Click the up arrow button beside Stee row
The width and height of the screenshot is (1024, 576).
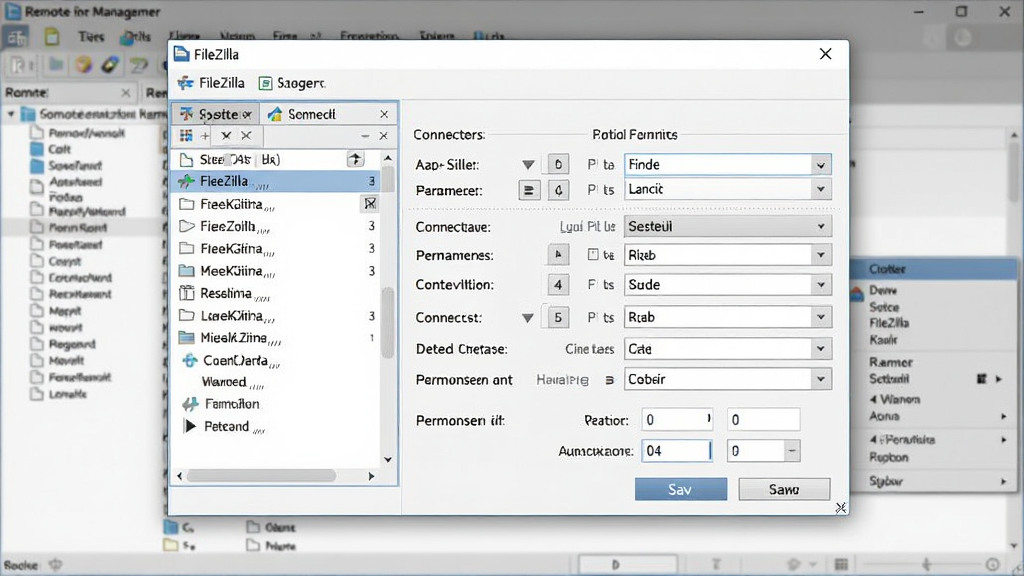[355, 159]
